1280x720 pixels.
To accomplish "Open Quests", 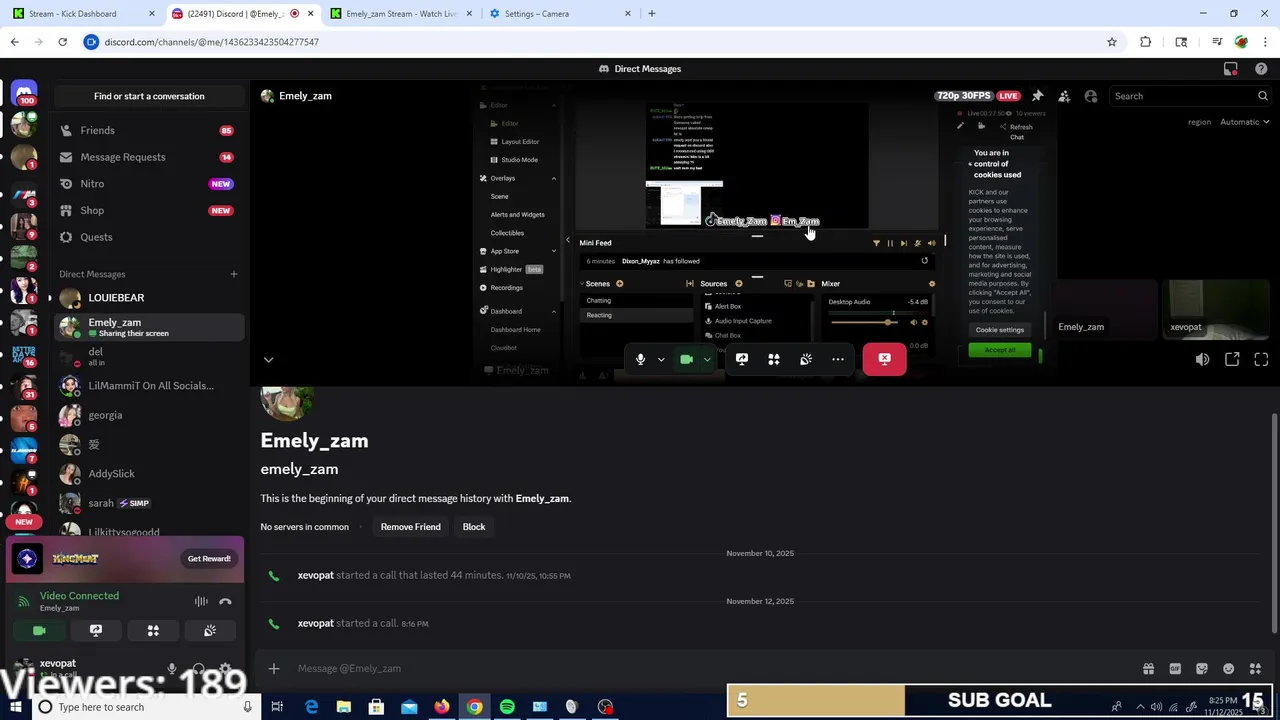I will click(149, 237).
